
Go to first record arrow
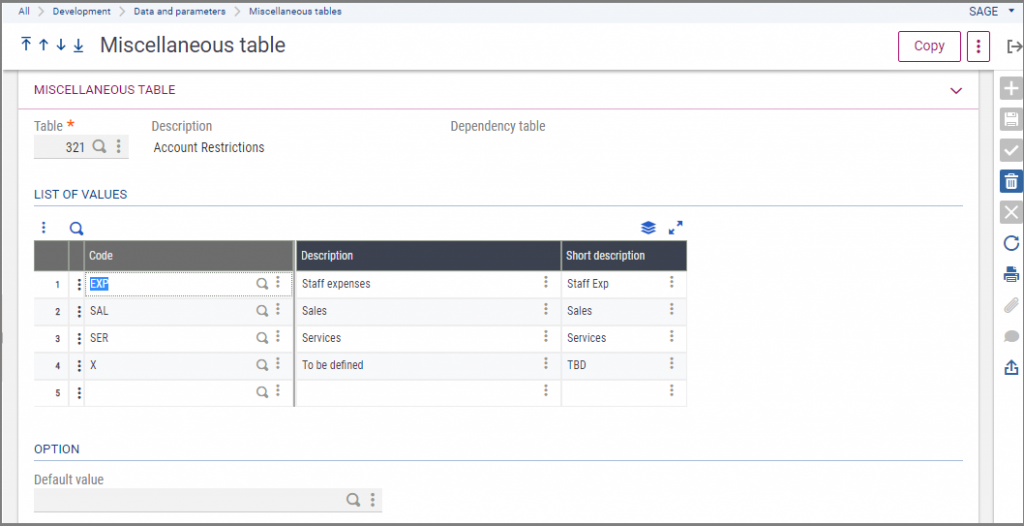click(x=25, y=45)
